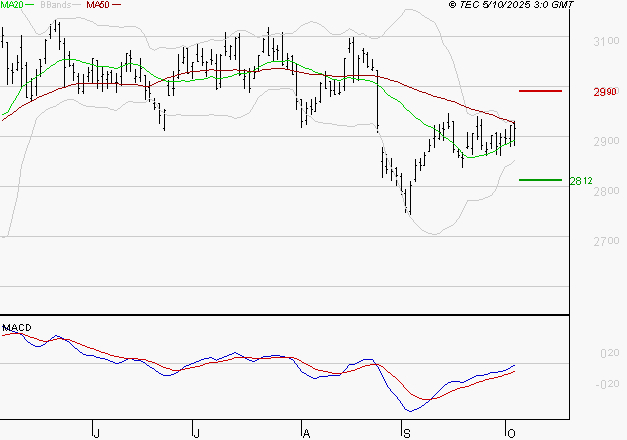627x440 pixels.
Task: Click the MA20 legend label
Action: (12, 5)
